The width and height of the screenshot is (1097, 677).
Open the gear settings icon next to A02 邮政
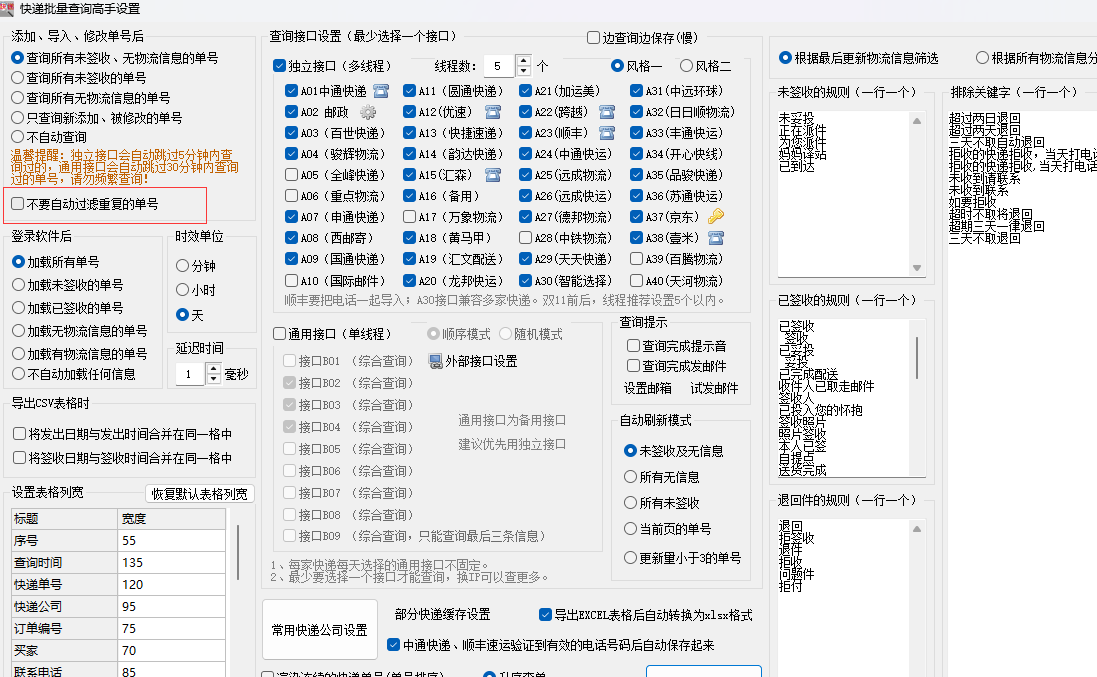[x=368, y=112]
